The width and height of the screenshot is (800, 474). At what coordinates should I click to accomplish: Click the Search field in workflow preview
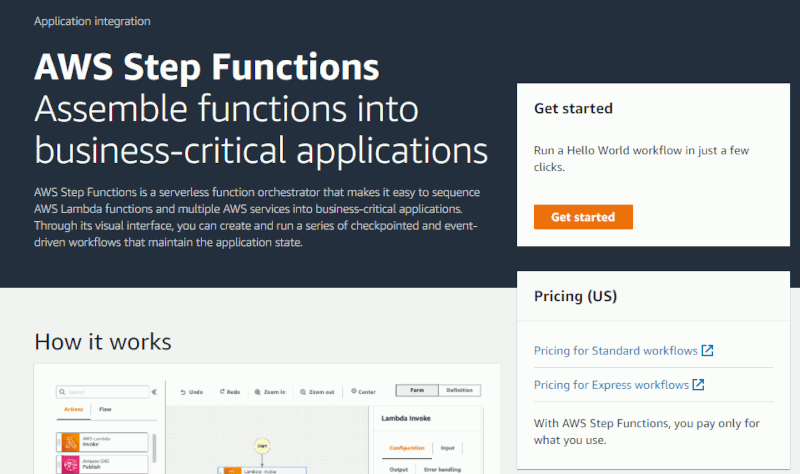tap(103, 392)
